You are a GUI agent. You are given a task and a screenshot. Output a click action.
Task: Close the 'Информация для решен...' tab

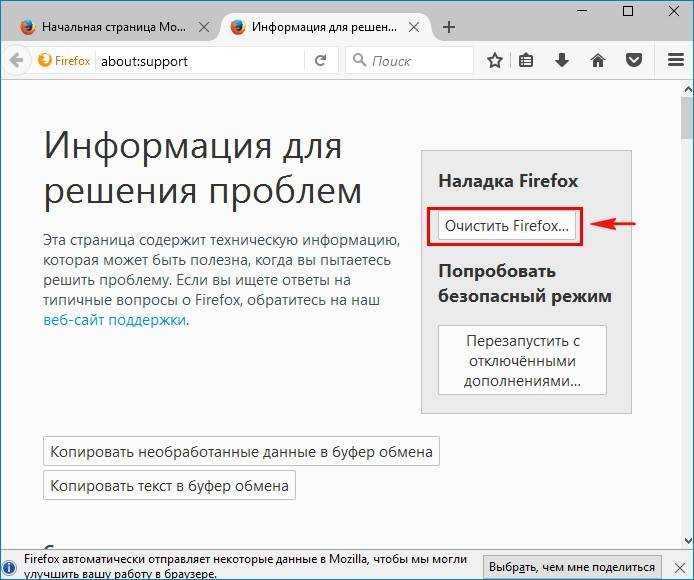coord(414,27)
